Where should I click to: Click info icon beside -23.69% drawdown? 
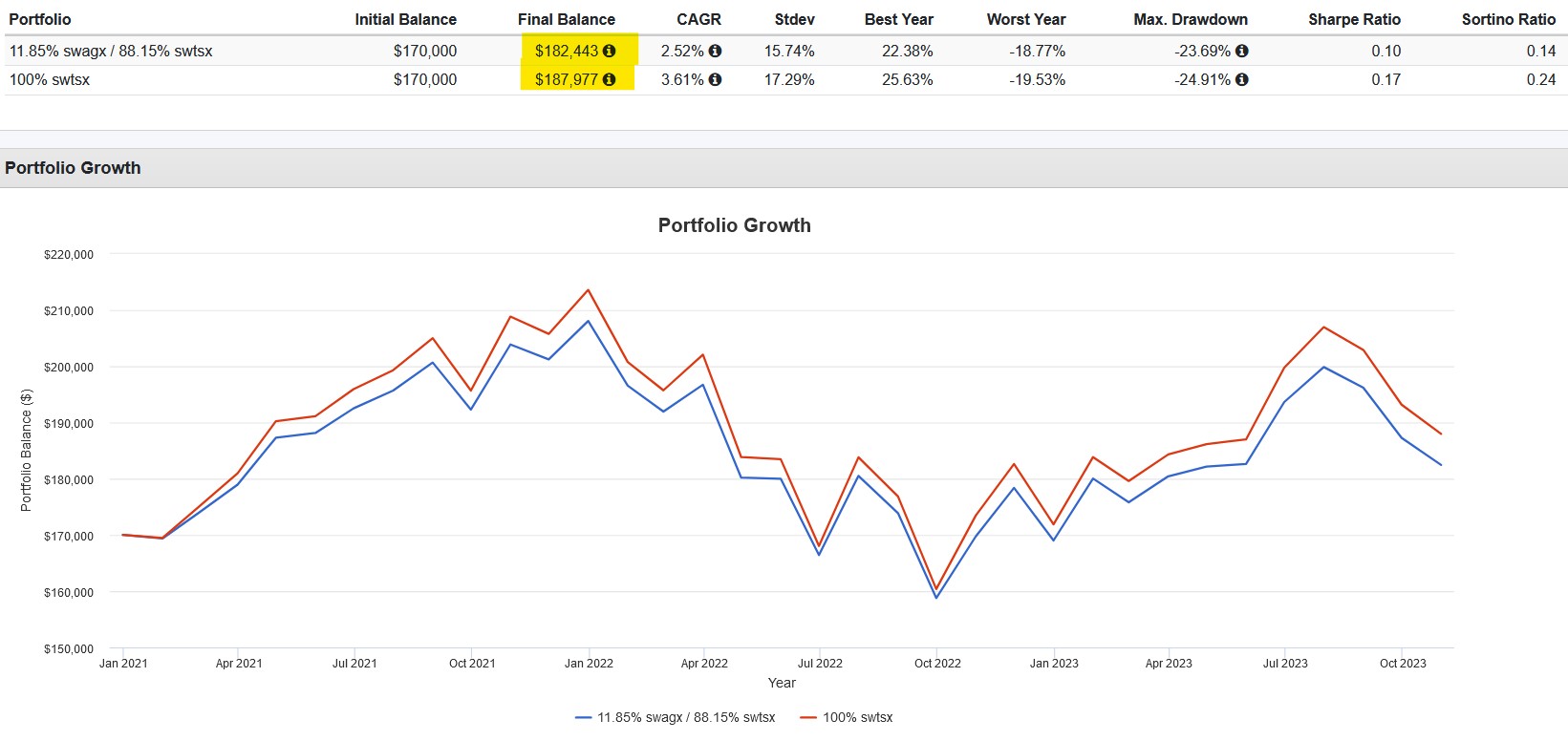1241,51
